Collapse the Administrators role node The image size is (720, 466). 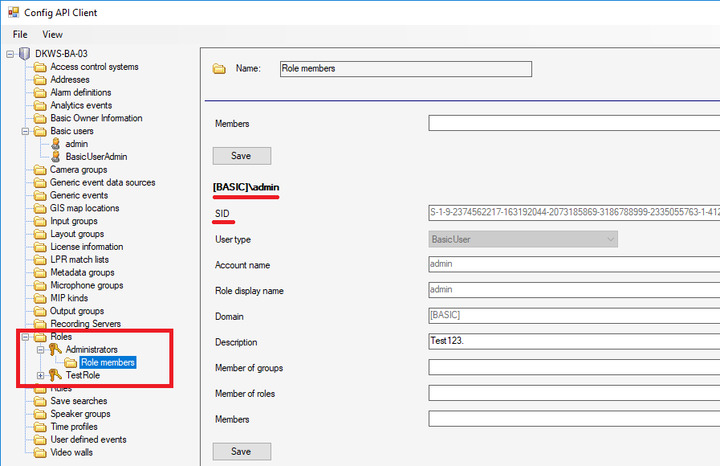click(x=40, y=350)
